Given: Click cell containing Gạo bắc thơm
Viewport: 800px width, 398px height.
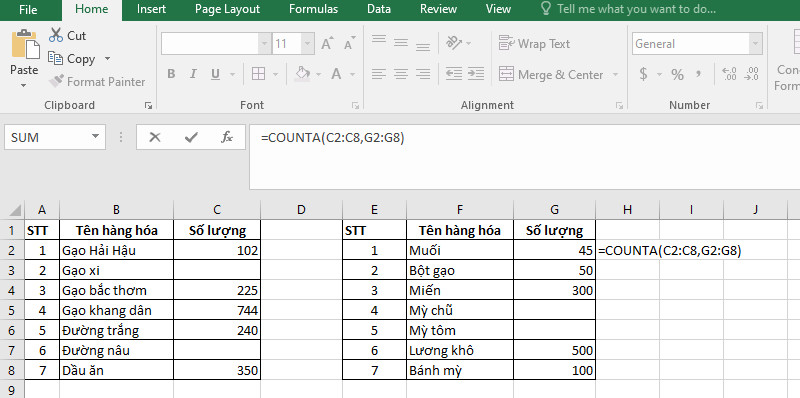Looking at the screenshot, I should point(116,290).
